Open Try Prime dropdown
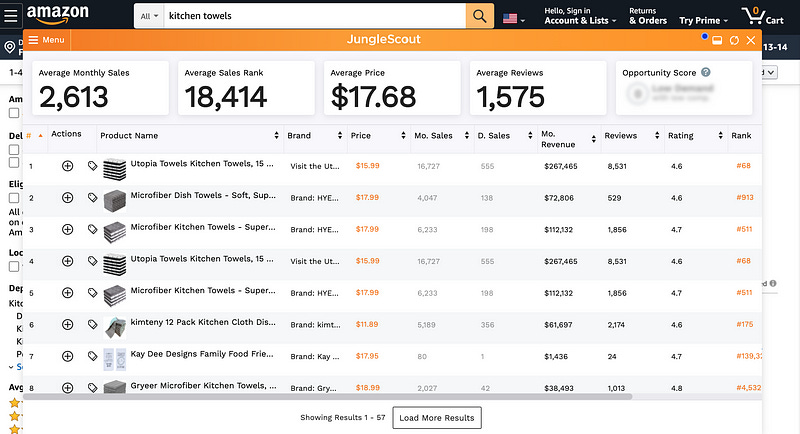This screenshot has width=800, height=434. click(703, 20)
